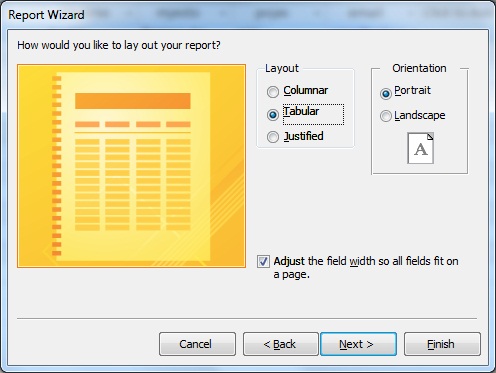
Task: Click Finish to complete the wizard
Action: (442, 344)
